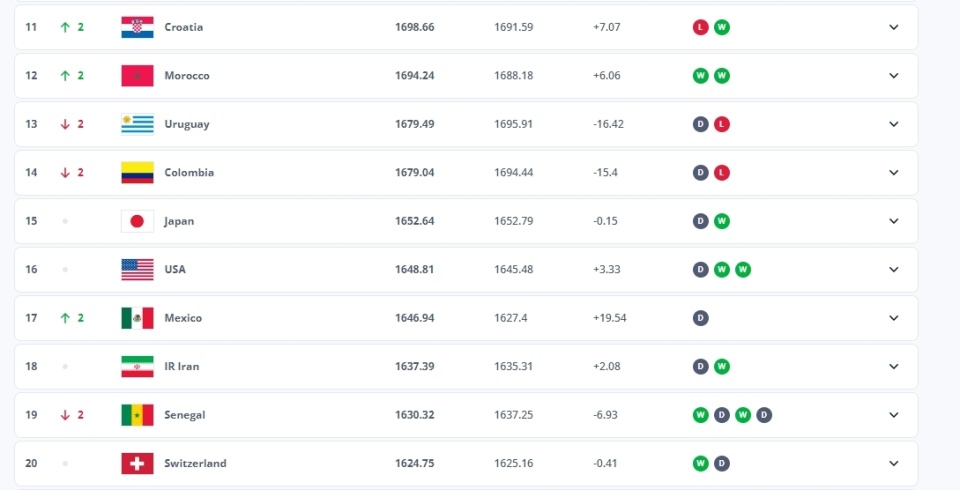Click the Morocco team name
The height and width of the screenshot is (490, 960).
(187, 76)
